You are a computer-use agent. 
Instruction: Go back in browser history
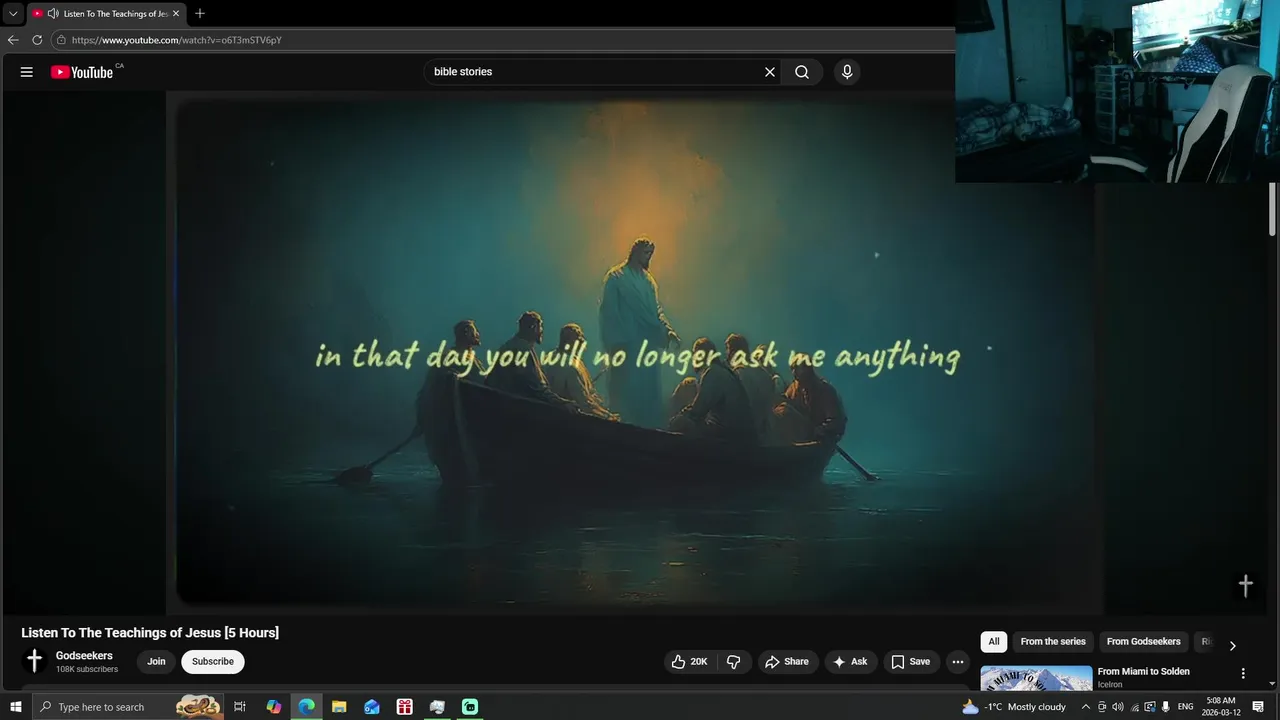(13, 40)
